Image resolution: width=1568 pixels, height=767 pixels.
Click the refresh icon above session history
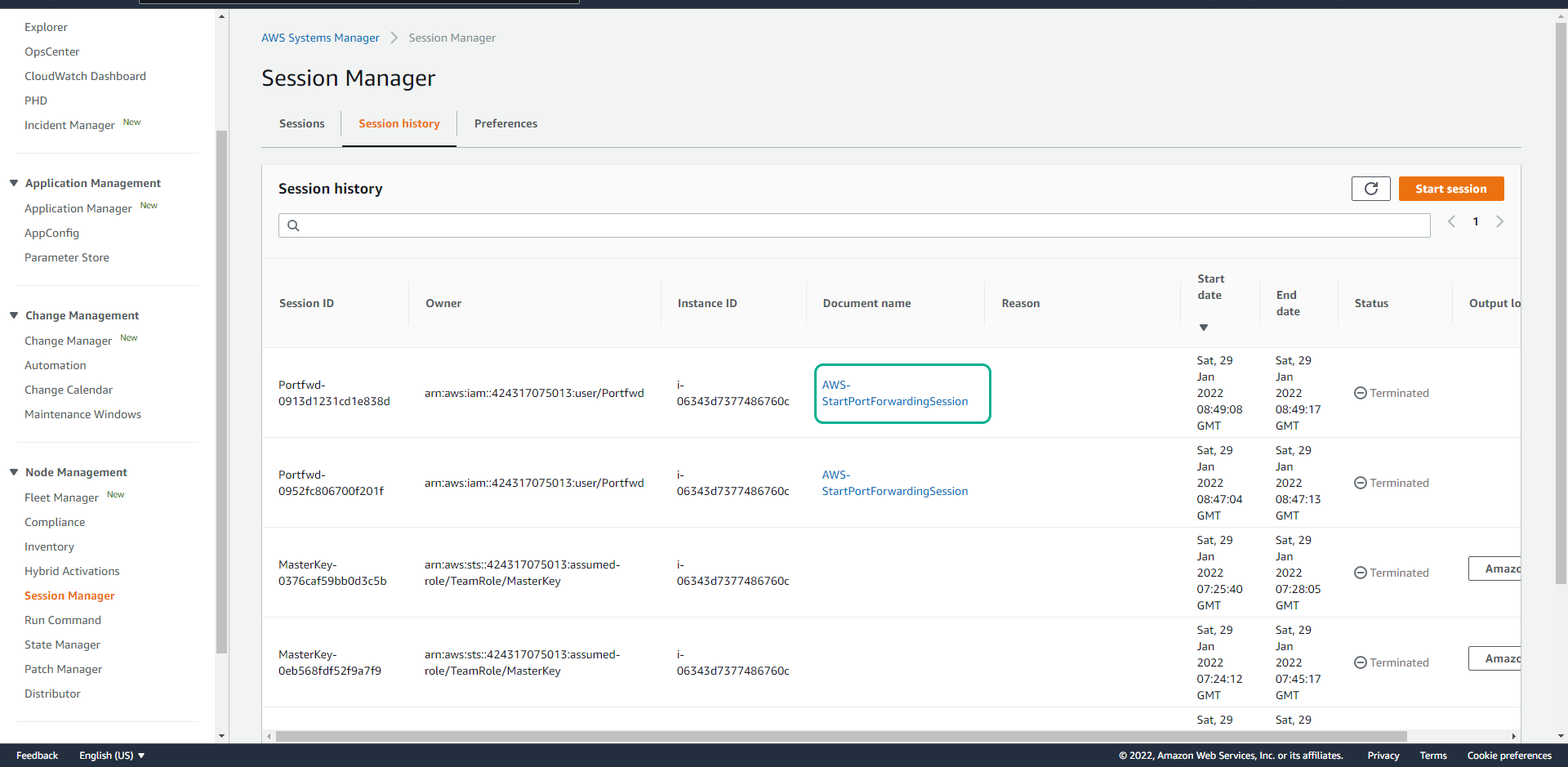pyautogui.click(x=1370, y=189)
